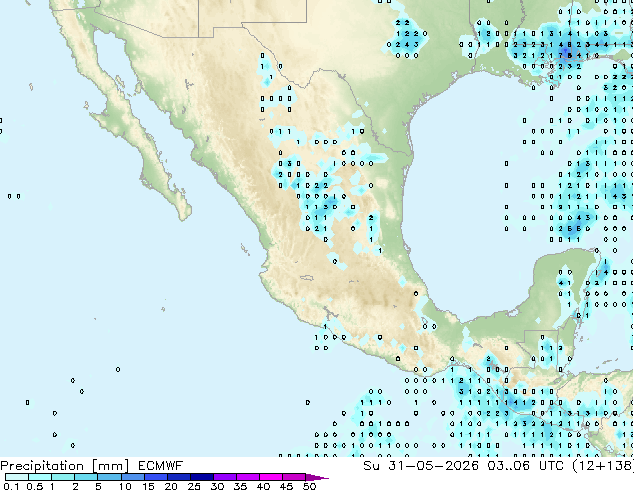This screenshot has height=490, width=634.
Task: Click the 25–30 mm navy legend box
Action: pyautogui.click(x=201, y=477)
